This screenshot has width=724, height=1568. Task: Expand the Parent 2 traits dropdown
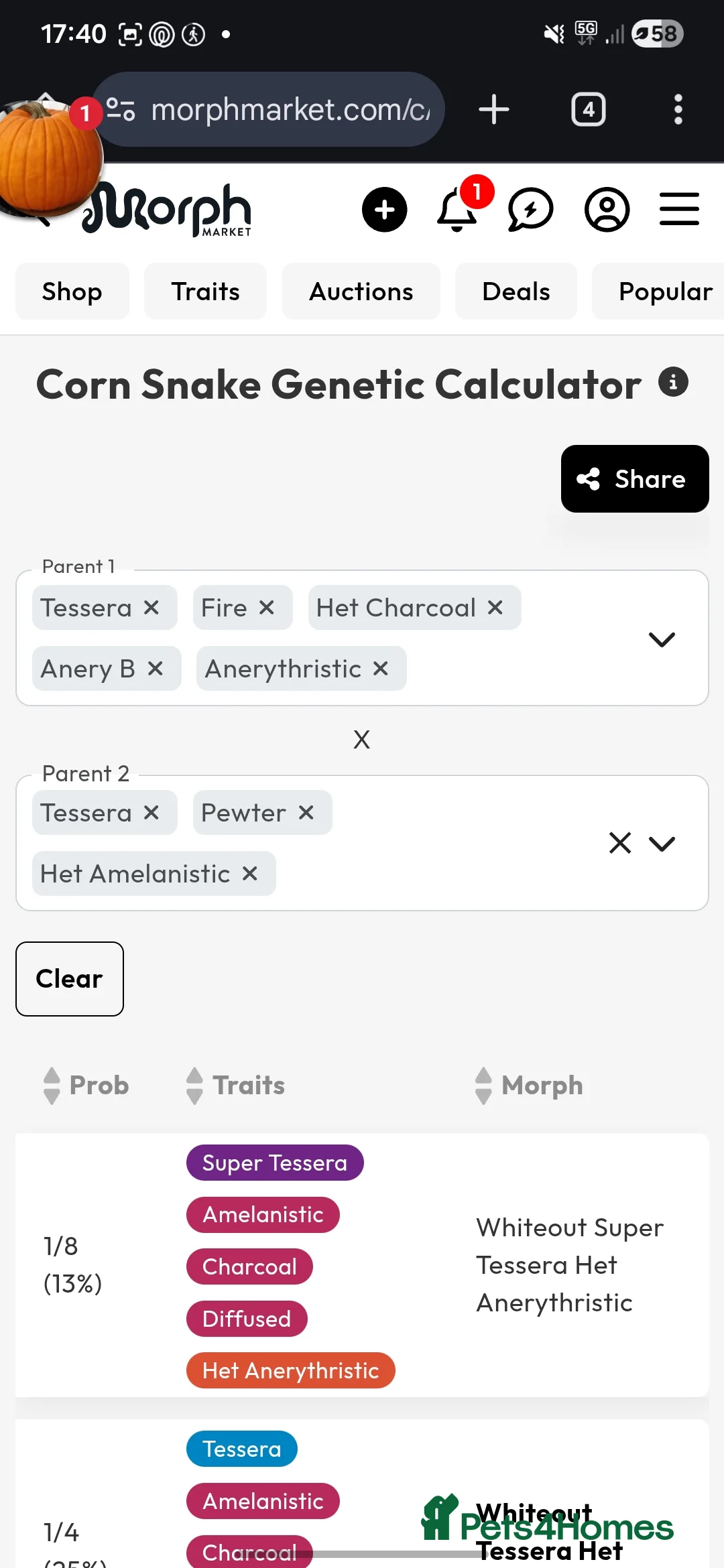(x=662, y=844)
